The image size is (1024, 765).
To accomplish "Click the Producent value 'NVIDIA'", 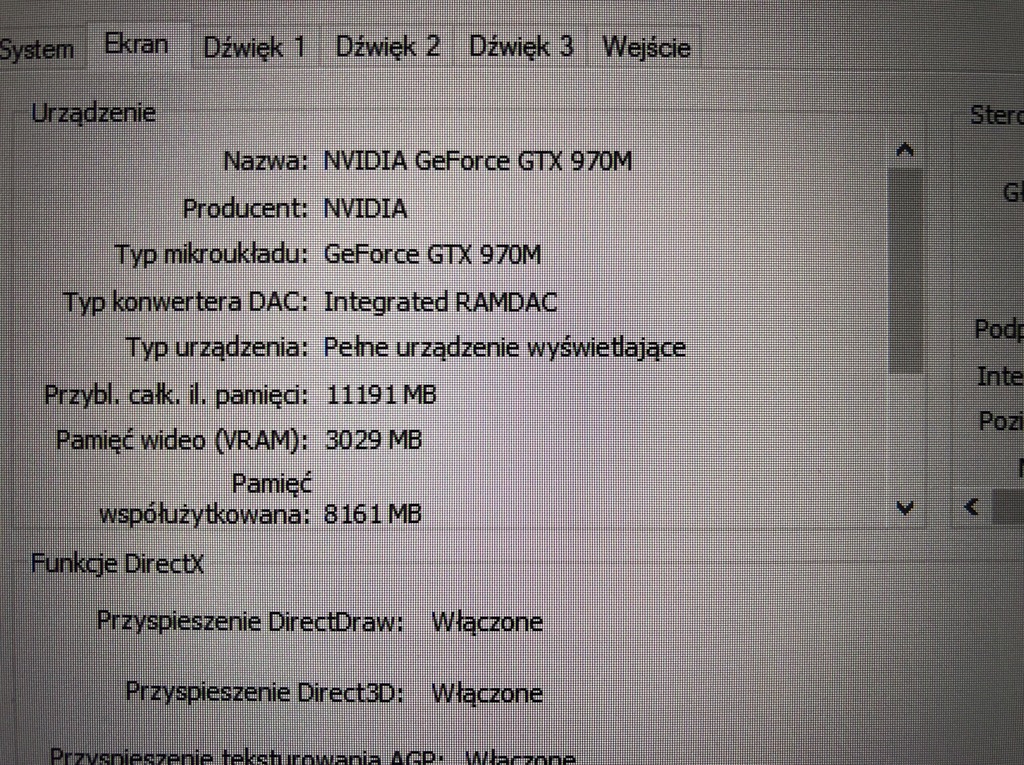I will point(365,209).
